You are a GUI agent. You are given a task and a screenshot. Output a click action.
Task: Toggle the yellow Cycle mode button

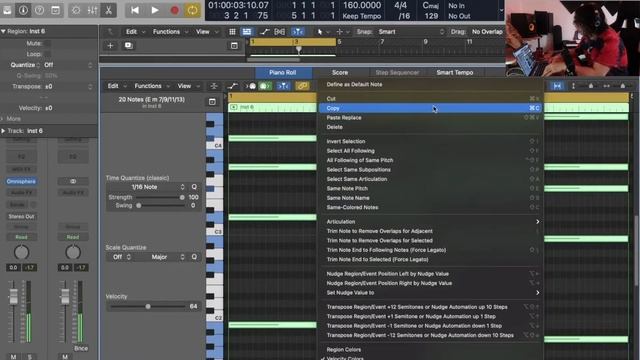pos(192,10)
